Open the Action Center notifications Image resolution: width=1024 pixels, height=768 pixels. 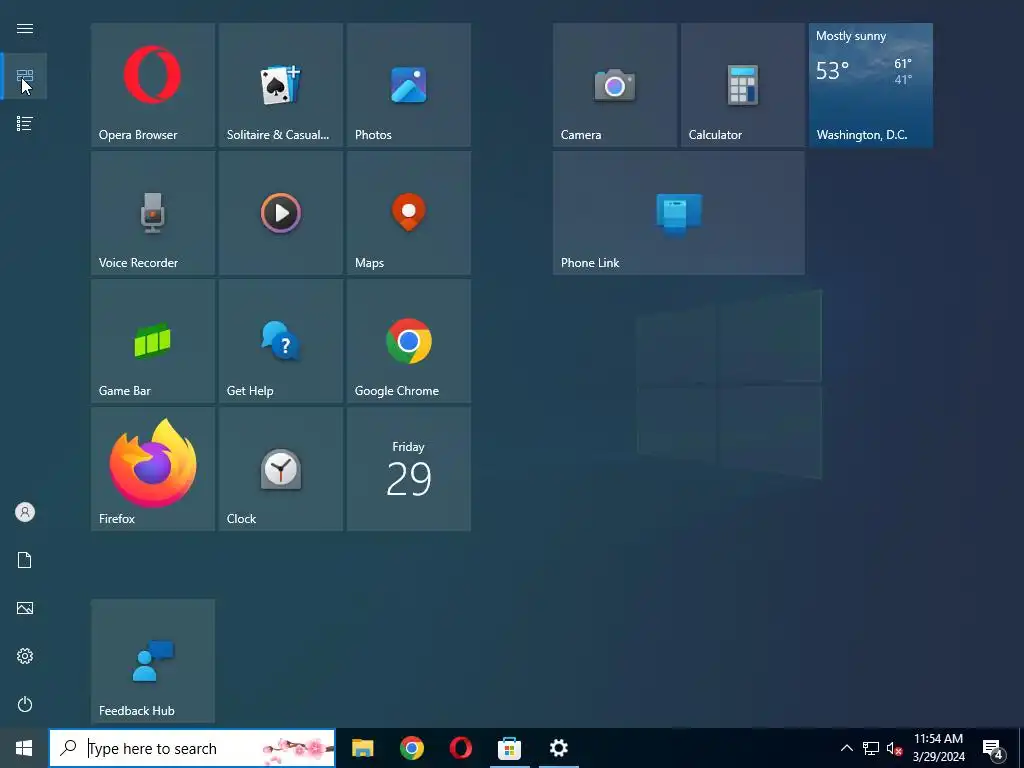(993, 748)
